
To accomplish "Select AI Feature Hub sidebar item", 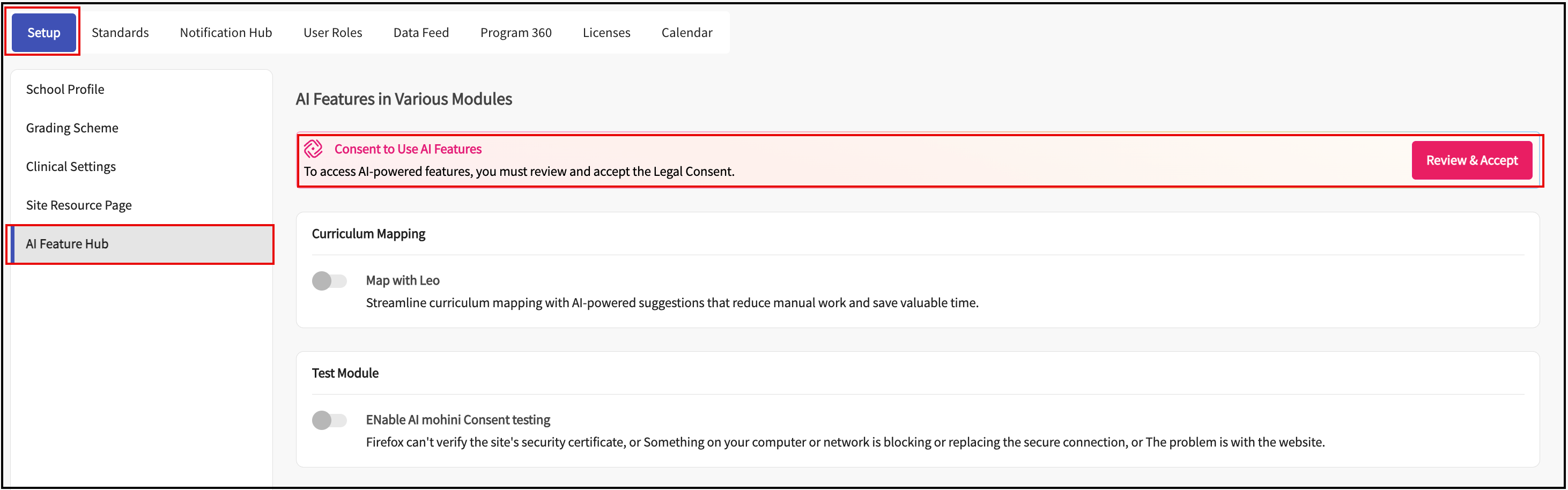I will coord(67,244).
